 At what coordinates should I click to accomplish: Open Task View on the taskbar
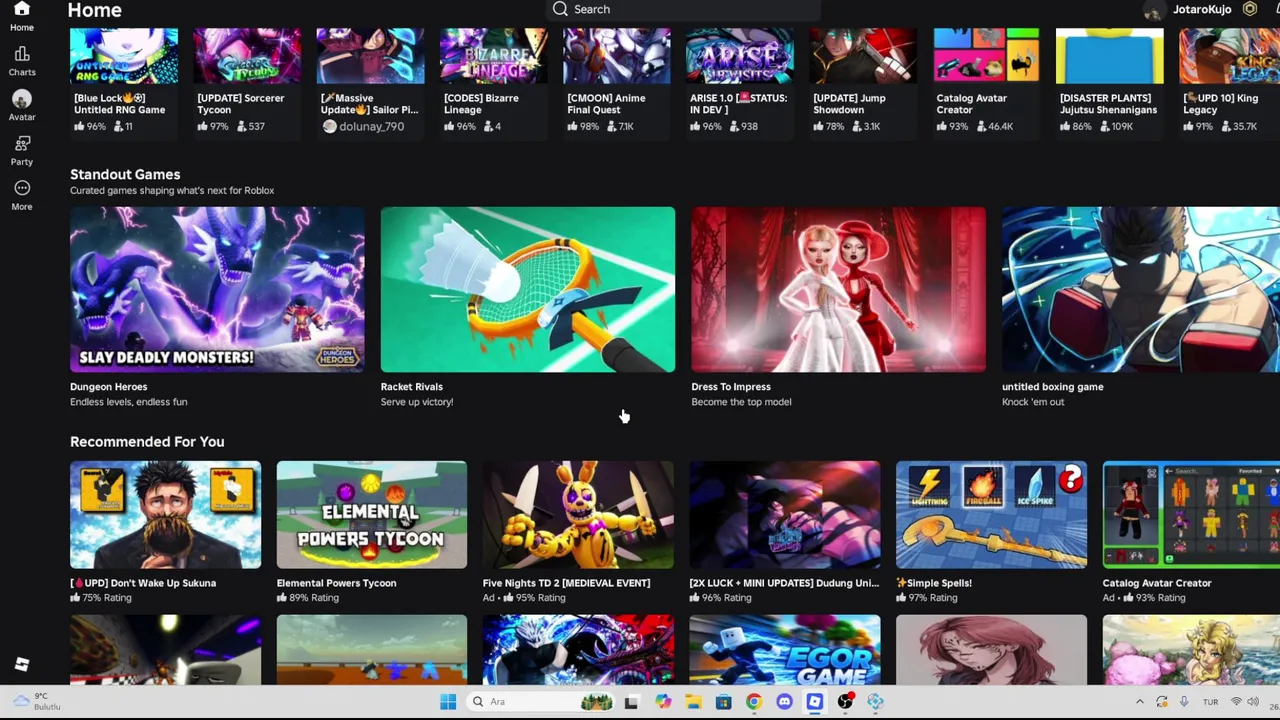click(631, 702)
